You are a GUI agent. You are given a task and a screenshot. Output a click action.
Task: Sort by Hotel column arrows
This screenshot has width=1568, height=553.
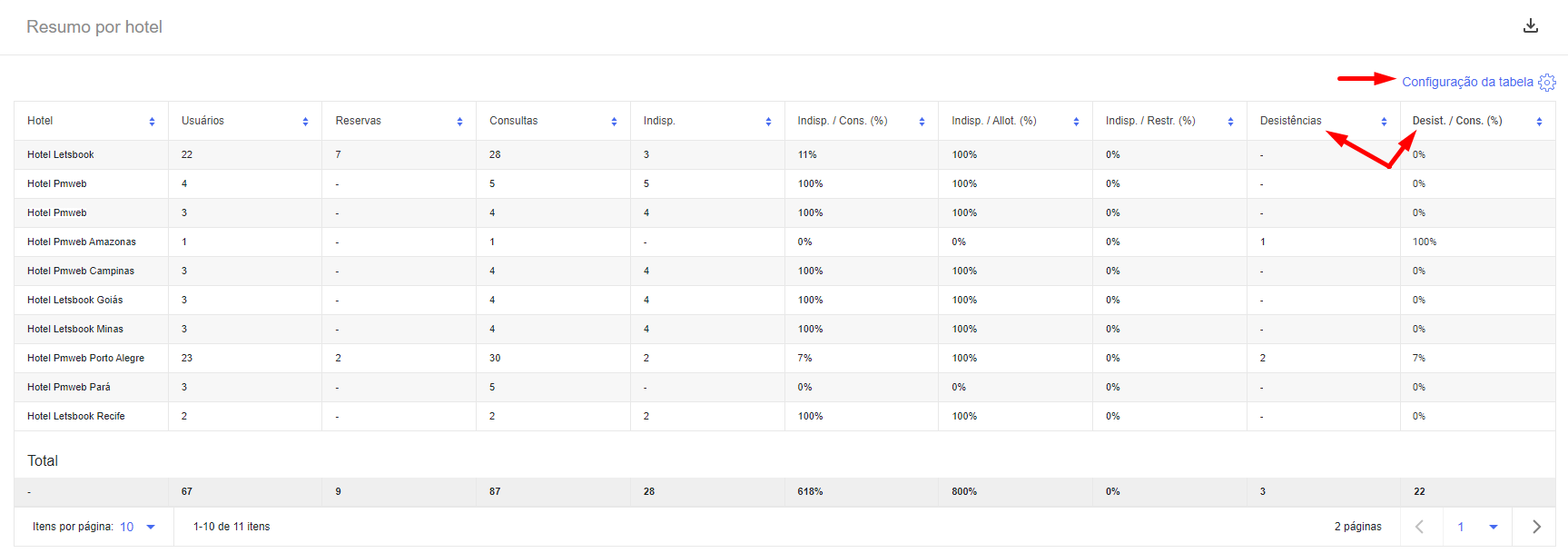pos(152,122)
